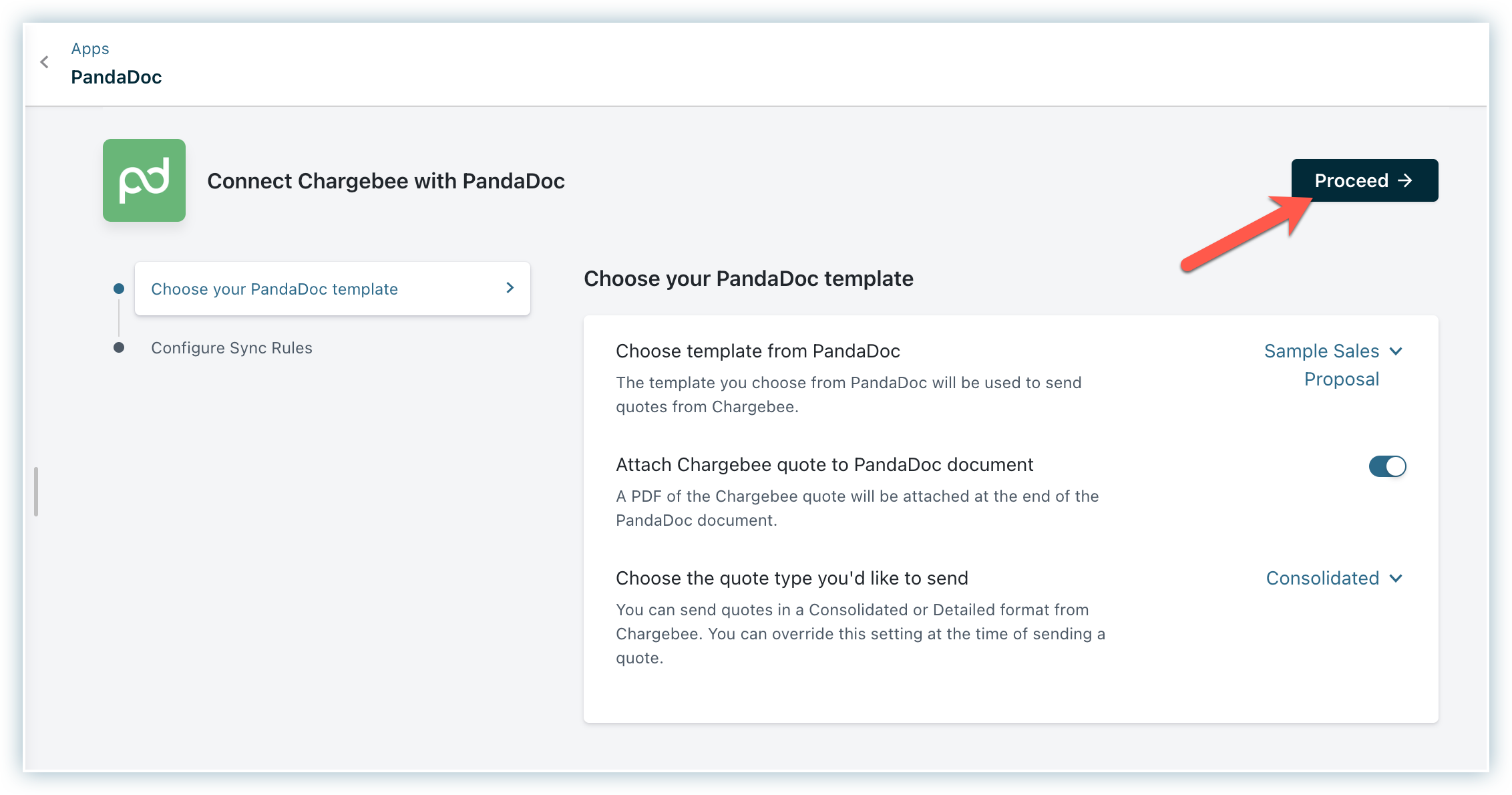Go to the Configure Sync Rules step
The image size is (1512, 795).
click(x=232, y=348)
